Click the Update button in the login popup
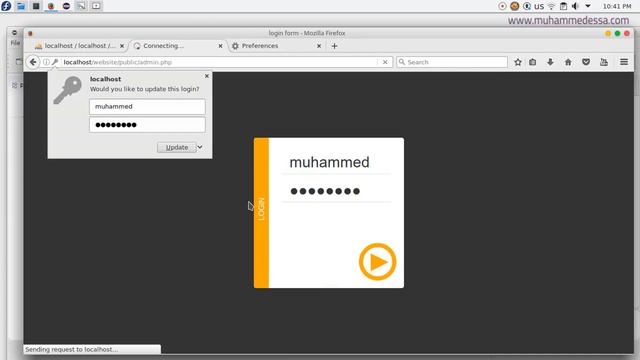This screenshot has height=360, width=640. coord(177,147)
